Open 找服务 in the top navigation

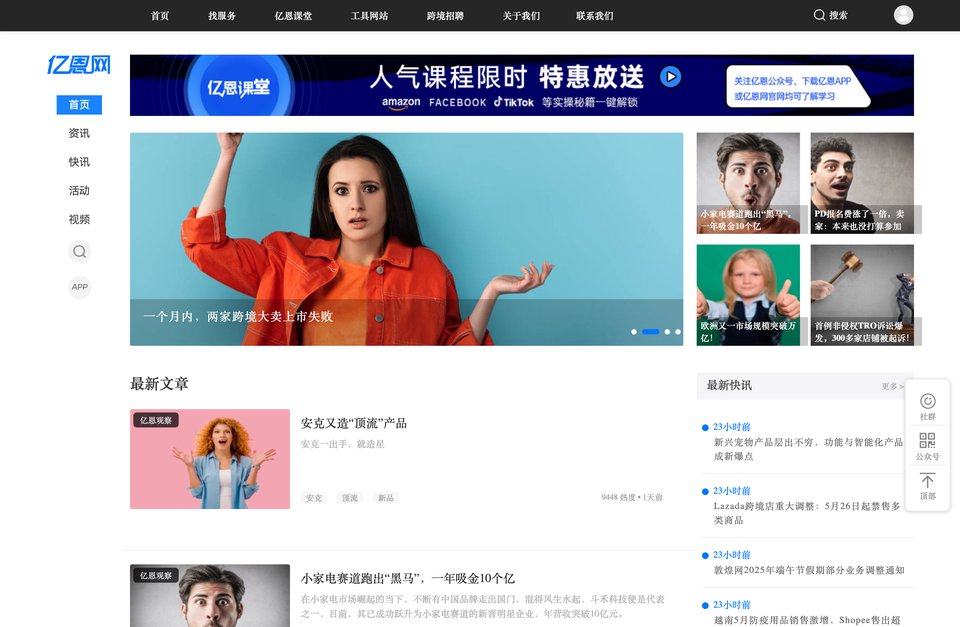[x=222, y=16]
